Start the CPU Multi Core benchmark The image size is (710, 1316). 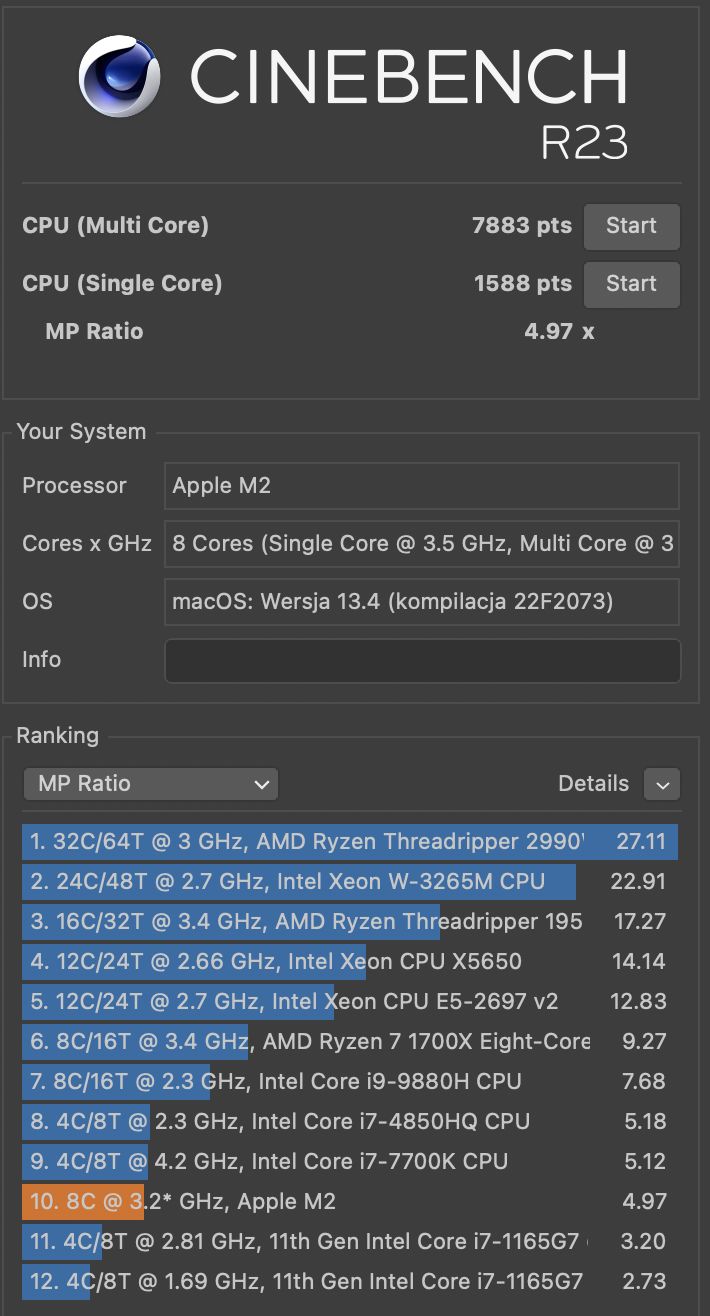(x=631, y=226)
